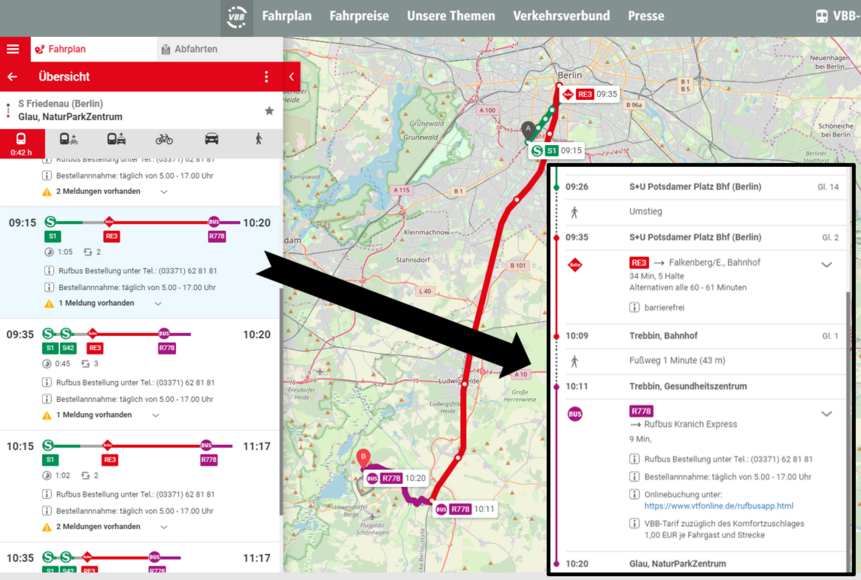Click the R778 badge in the detail panel
This screenshot has width=861, height=580.
[x=641, y=411]
